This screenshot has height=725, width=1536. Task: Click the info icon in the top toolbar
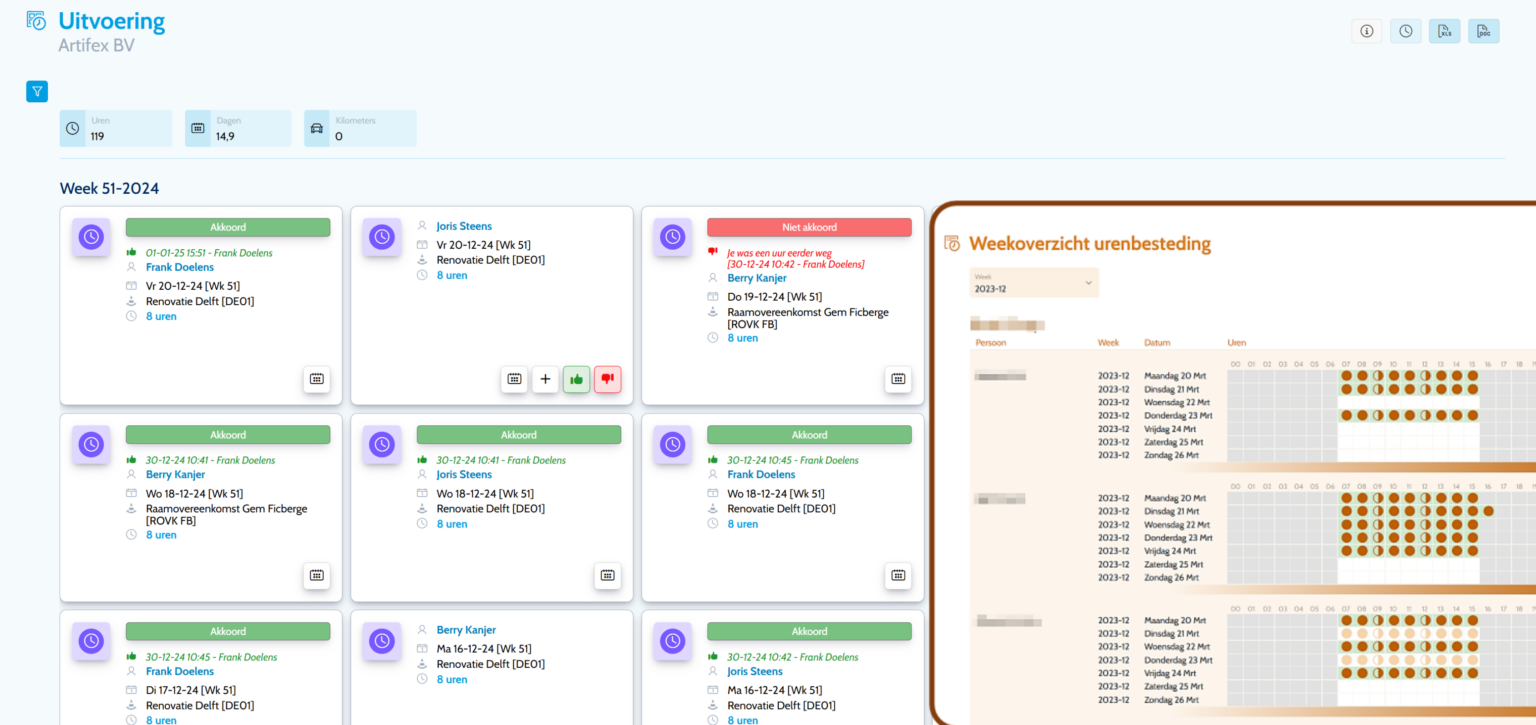pos(1366,31)
